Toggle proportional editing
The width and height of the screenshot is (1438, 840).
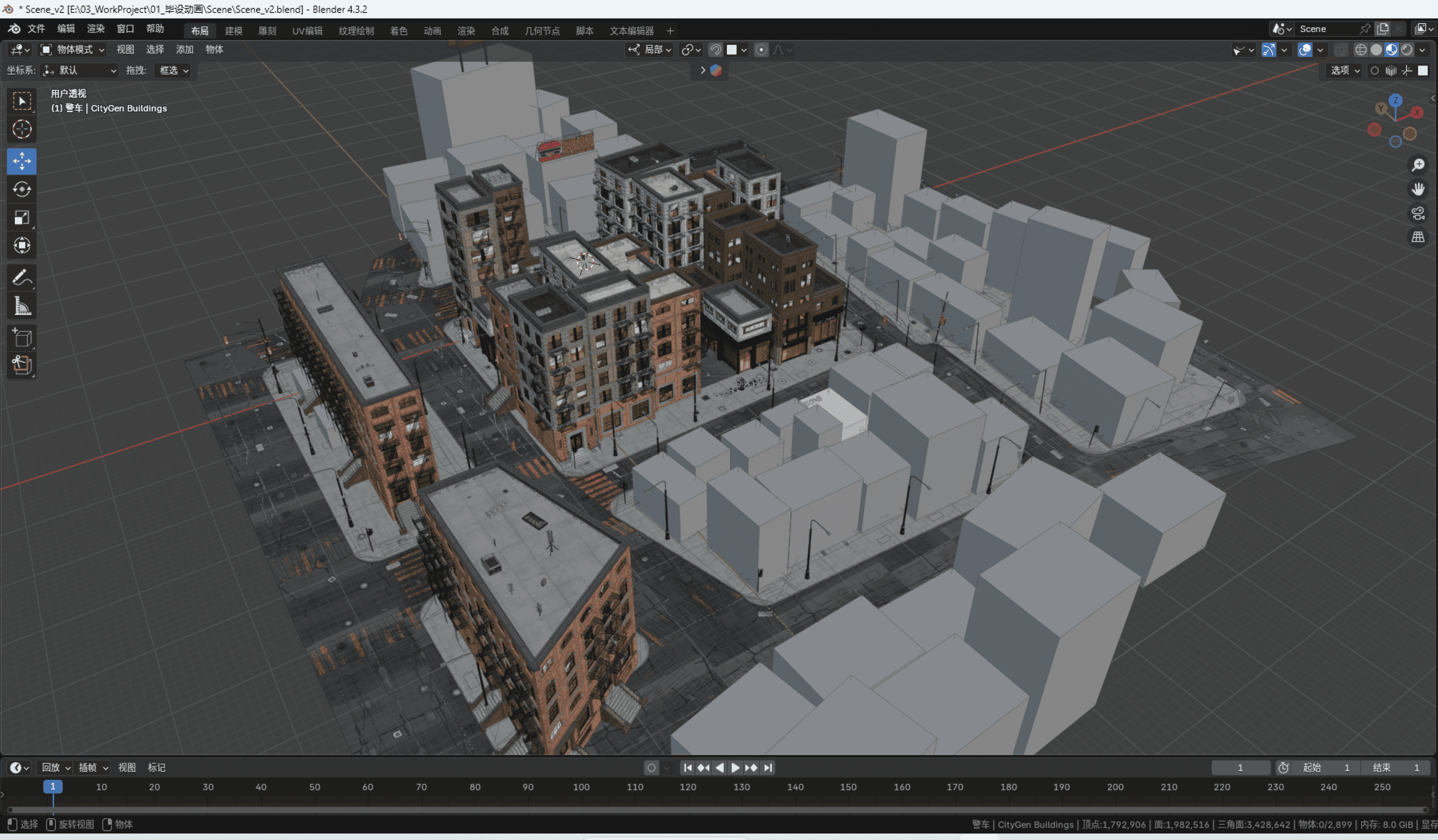coord(761,50)
